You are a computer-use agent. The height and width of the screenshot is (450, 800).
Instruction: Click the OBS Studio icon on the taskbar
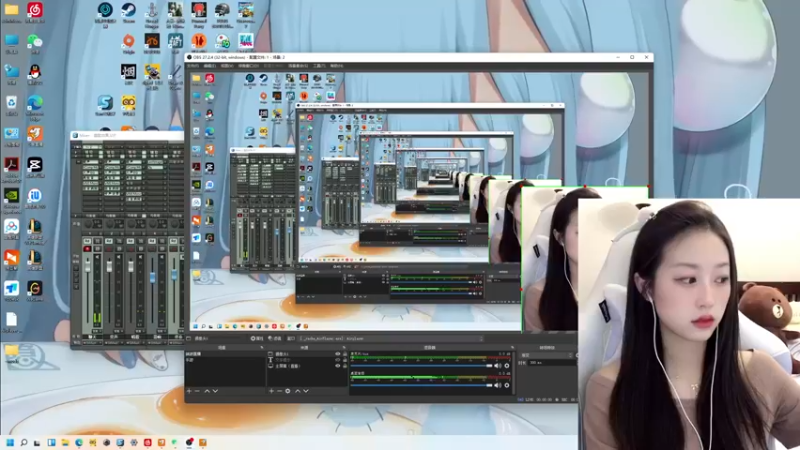point(189,442)
